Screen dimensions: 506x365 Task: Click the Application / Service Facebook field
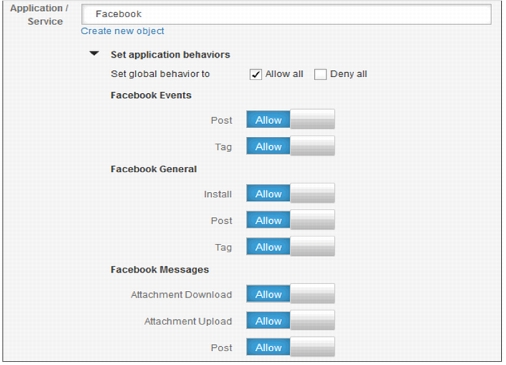(286, 14)
